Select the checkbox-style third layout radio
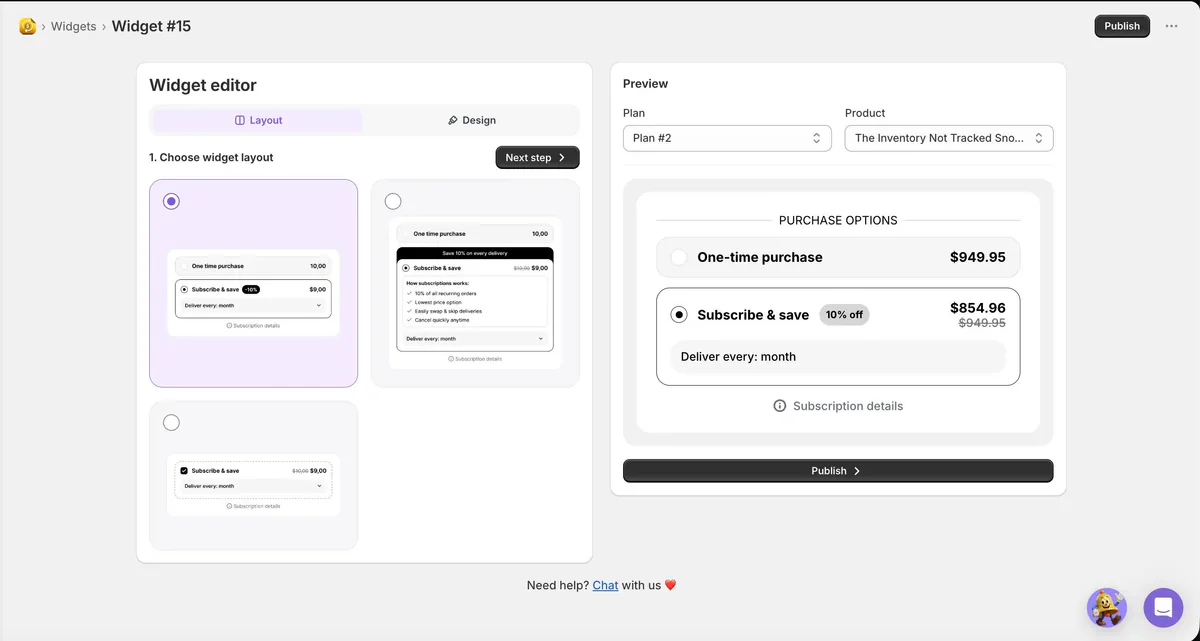 tap(171, 422)
